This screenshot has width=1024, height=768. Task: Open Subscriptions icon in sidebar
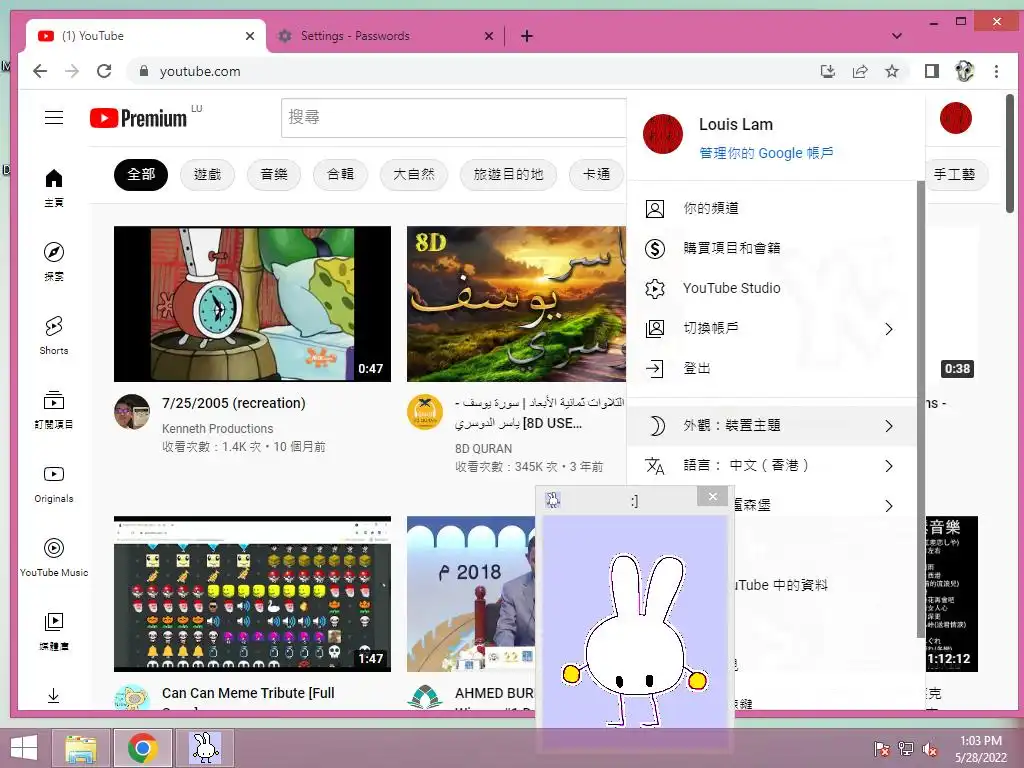point(54,400)
